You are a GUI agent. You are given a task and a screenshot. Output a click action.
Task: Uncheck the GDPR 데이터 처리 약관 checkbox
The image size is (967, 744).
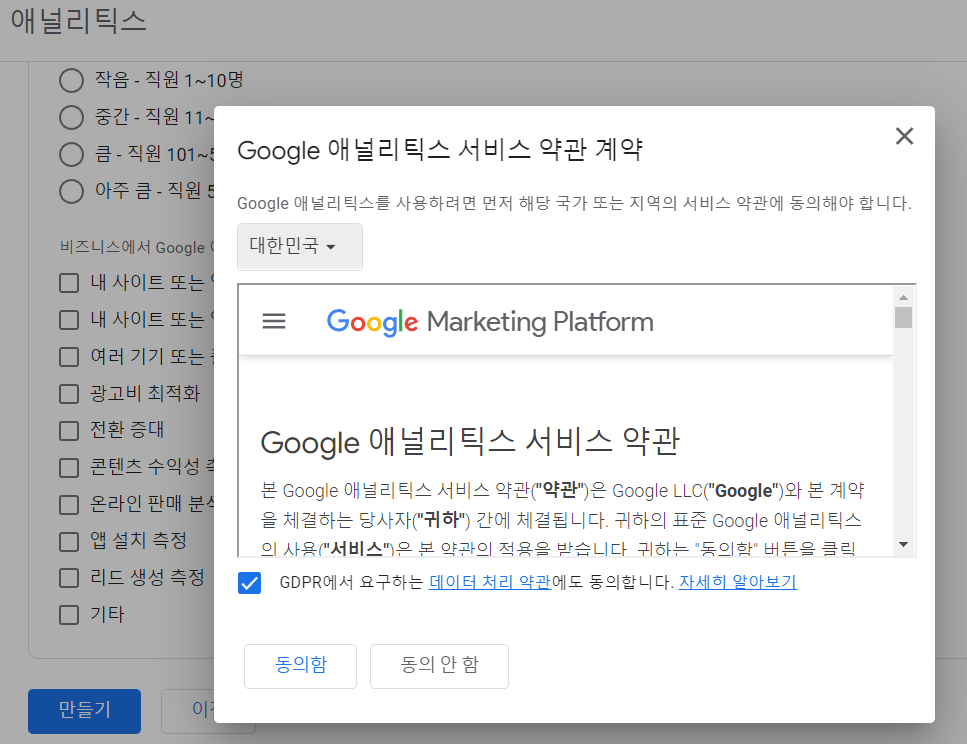[249, 583]
